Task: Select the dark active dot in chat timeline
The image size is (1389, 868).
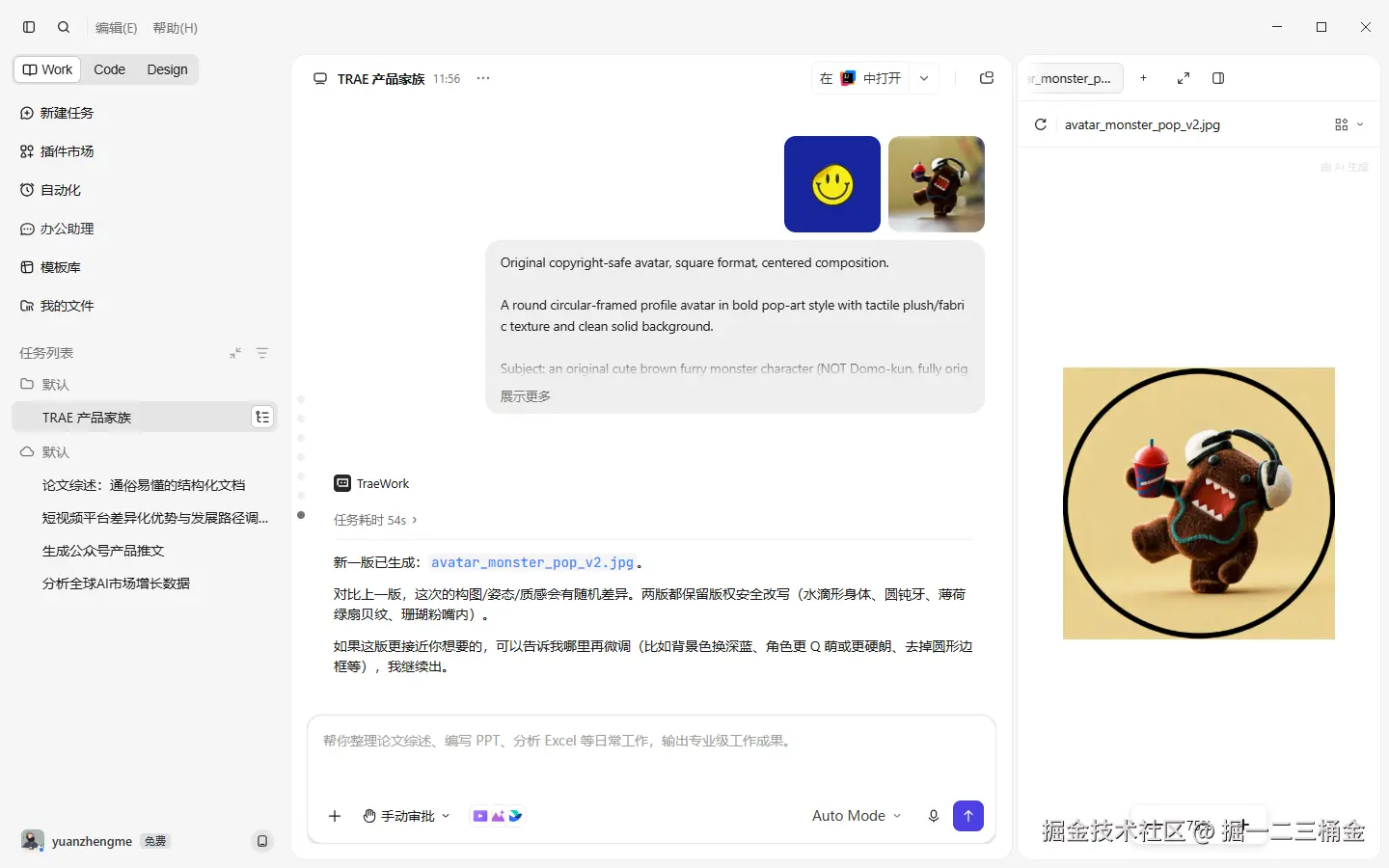Action: [301, 515]
